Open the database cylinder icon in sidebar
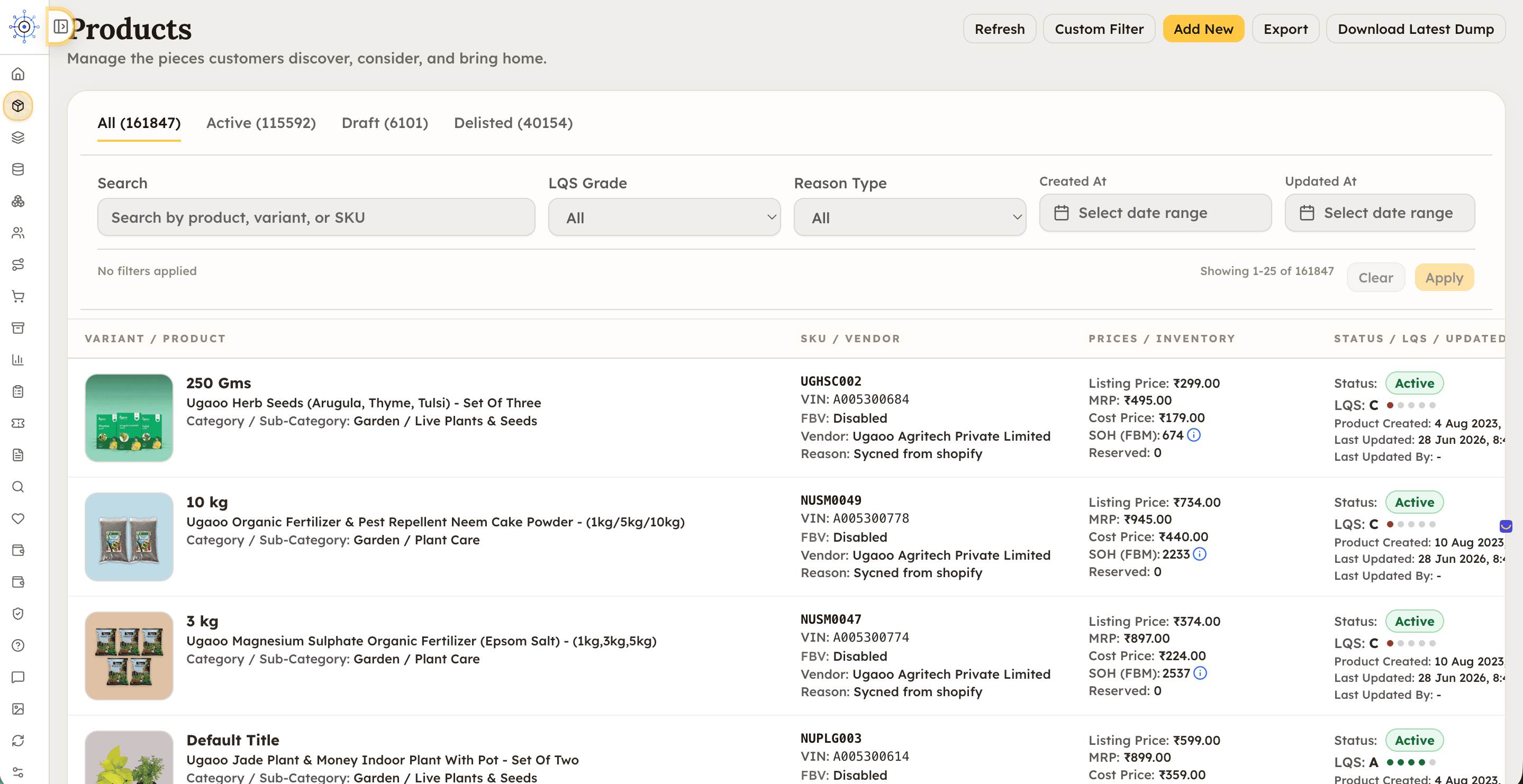 point(19,169)
